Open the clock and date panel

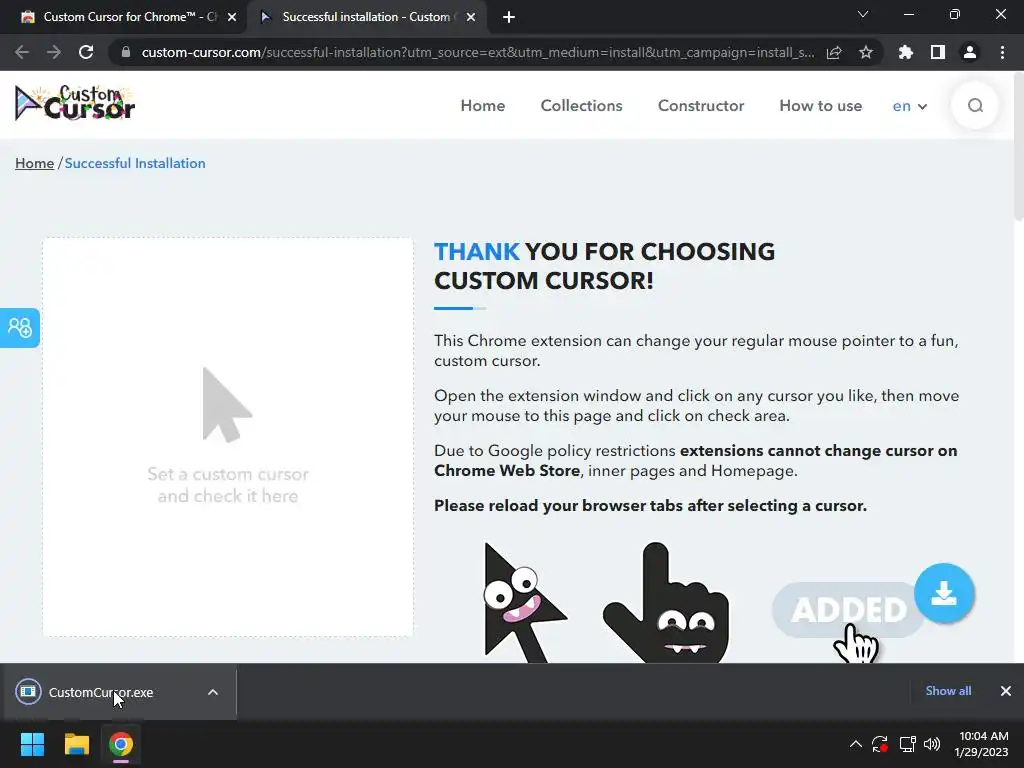[x=981, y=744]
